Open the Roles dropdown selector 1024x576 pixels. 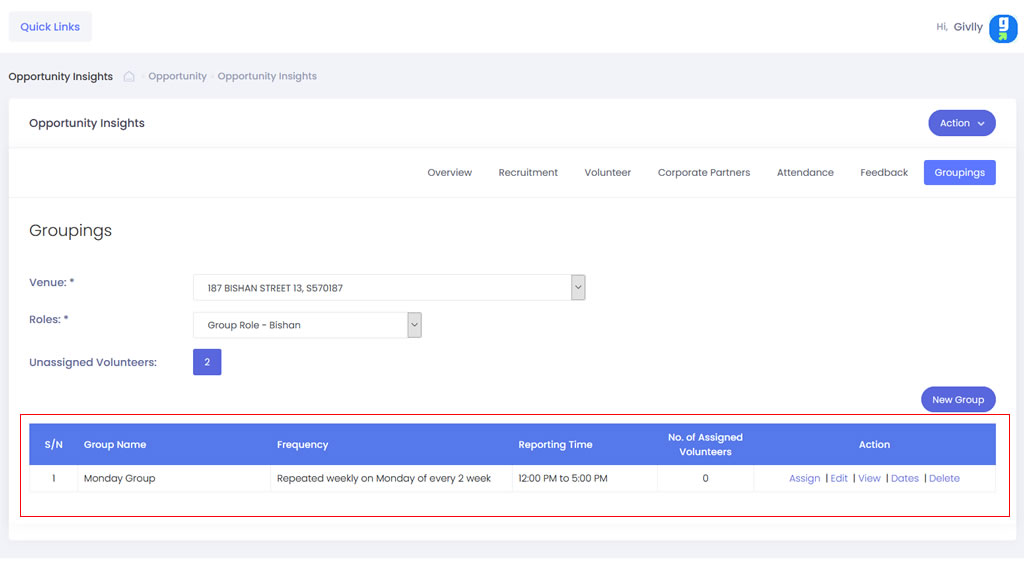(307, 325)
